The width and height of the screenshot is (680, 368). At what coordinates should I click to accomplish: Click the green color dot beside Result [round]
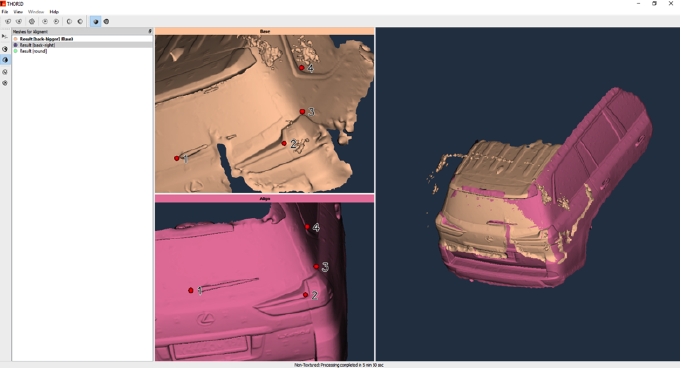point(16,51)
